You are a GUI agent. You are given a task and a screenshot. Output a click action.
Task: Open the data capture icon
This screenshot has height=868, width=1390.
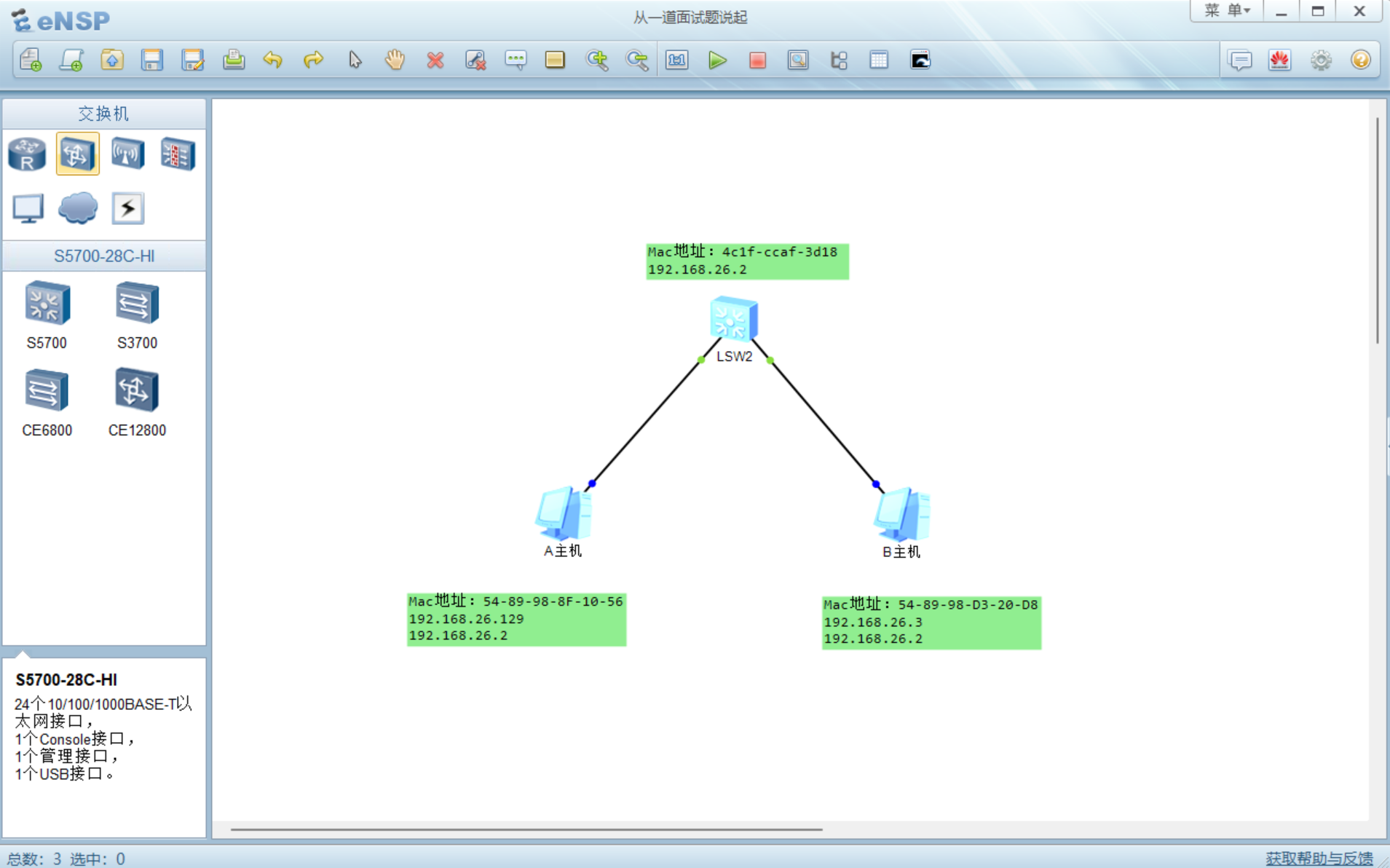tap(798, 60)
